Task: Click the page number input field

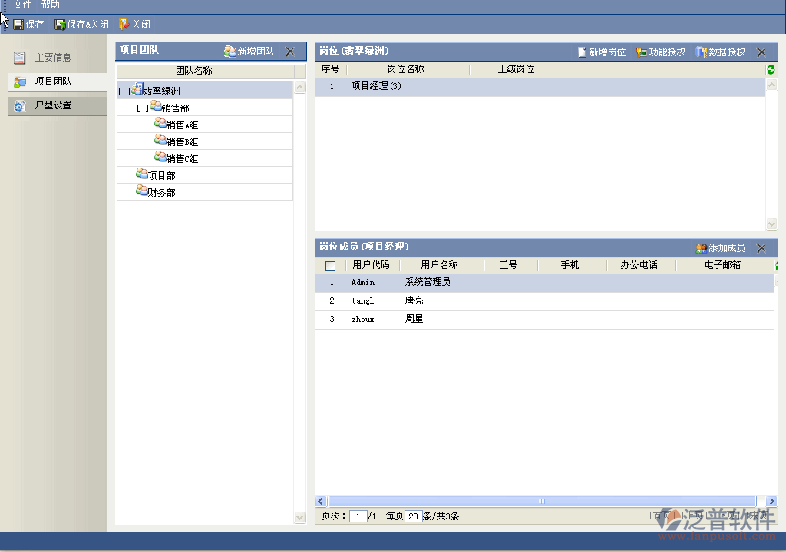Action: click(358, 516)
